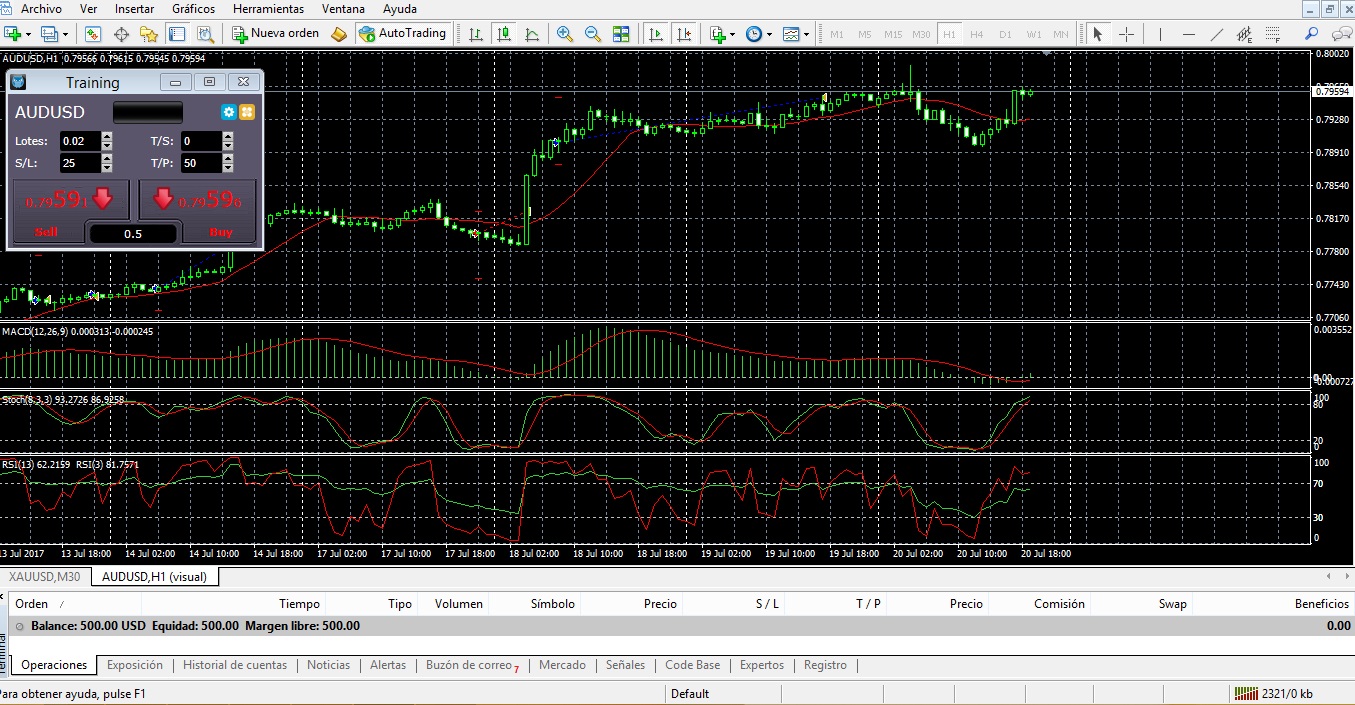Open the Gráficos menu

tap(193, 8)
